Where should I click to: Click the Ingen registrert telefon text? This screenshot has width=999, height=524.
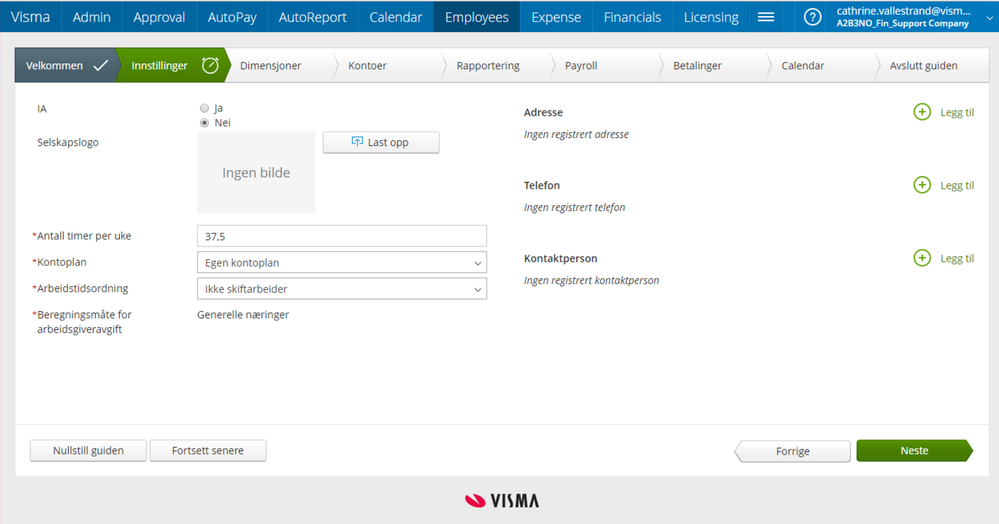(574, 207)
